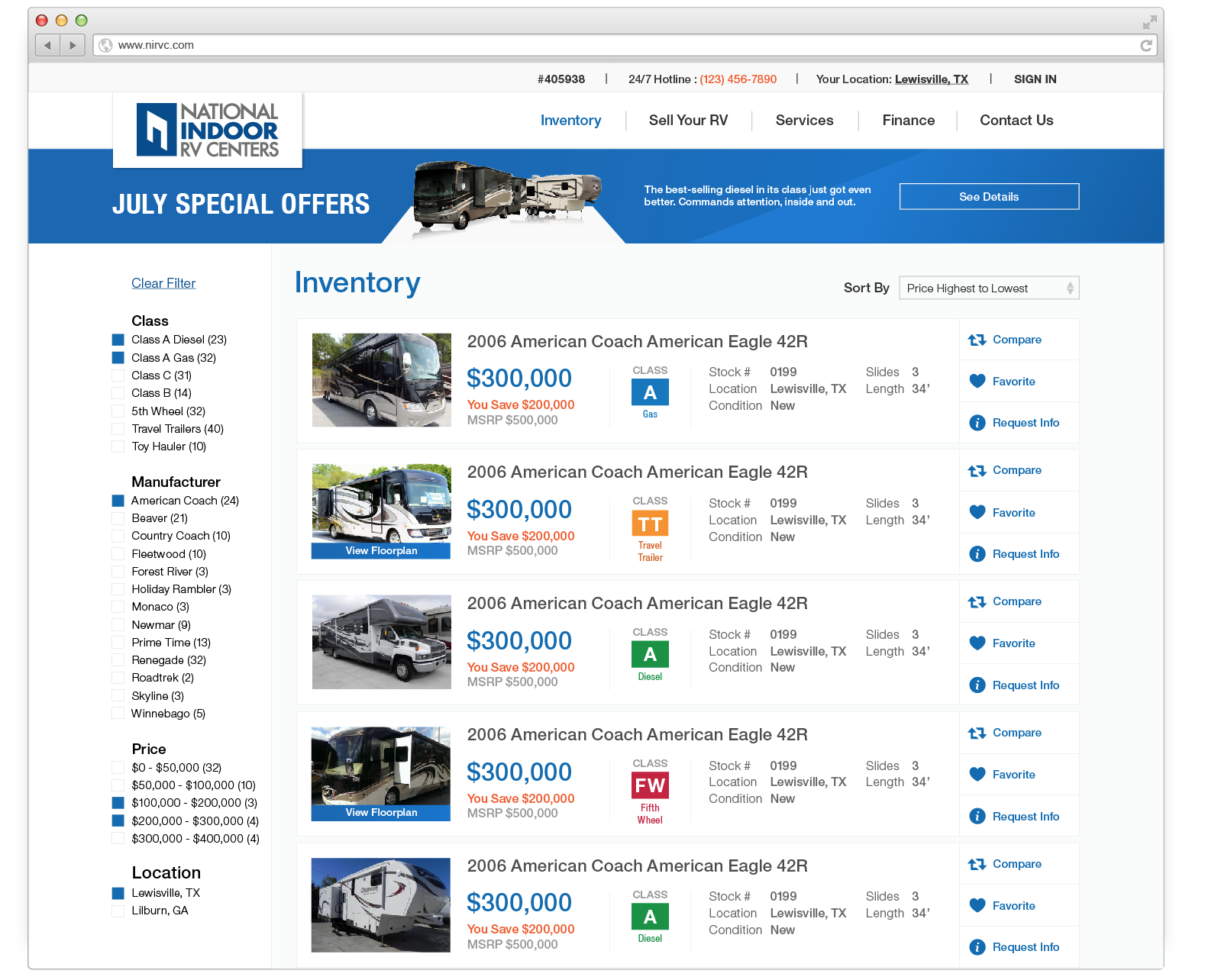Check the Renegade manufacturer filter
The height and width of the screenshot is (980, 1205).
pyautogui.click(x=118, y=660)
